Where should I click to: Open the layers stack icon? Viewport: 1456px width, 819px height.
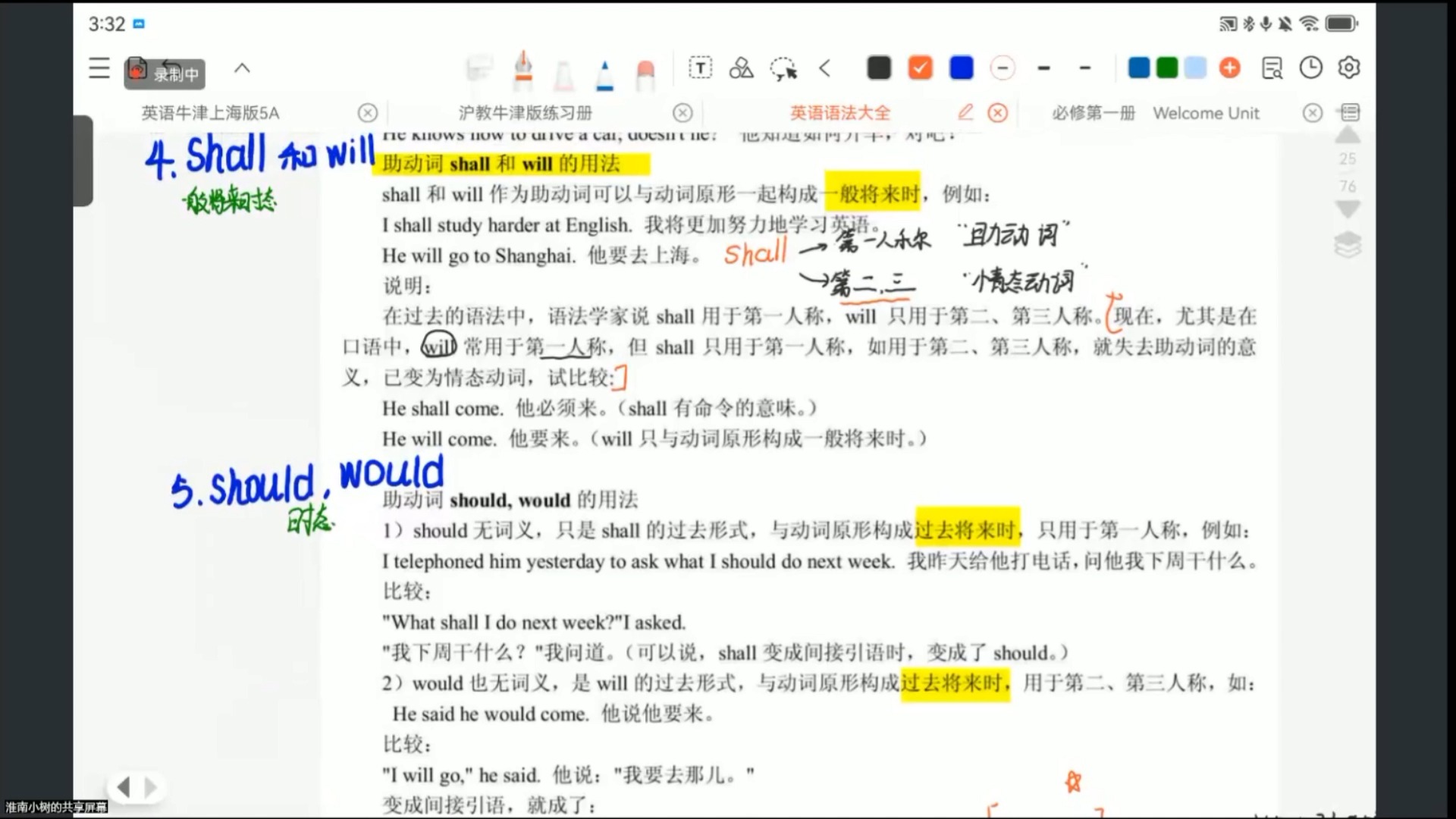pyautogui.click(x=1348, y=245)
